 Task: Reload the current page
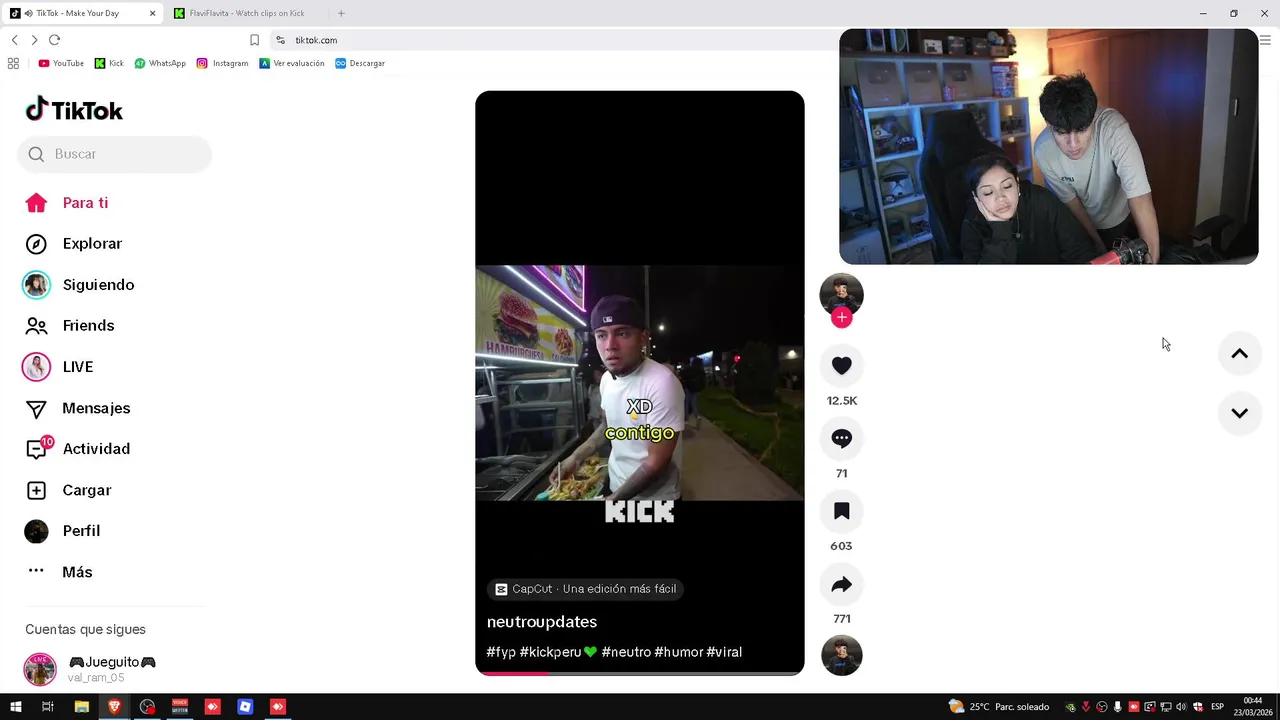[54, 40]
